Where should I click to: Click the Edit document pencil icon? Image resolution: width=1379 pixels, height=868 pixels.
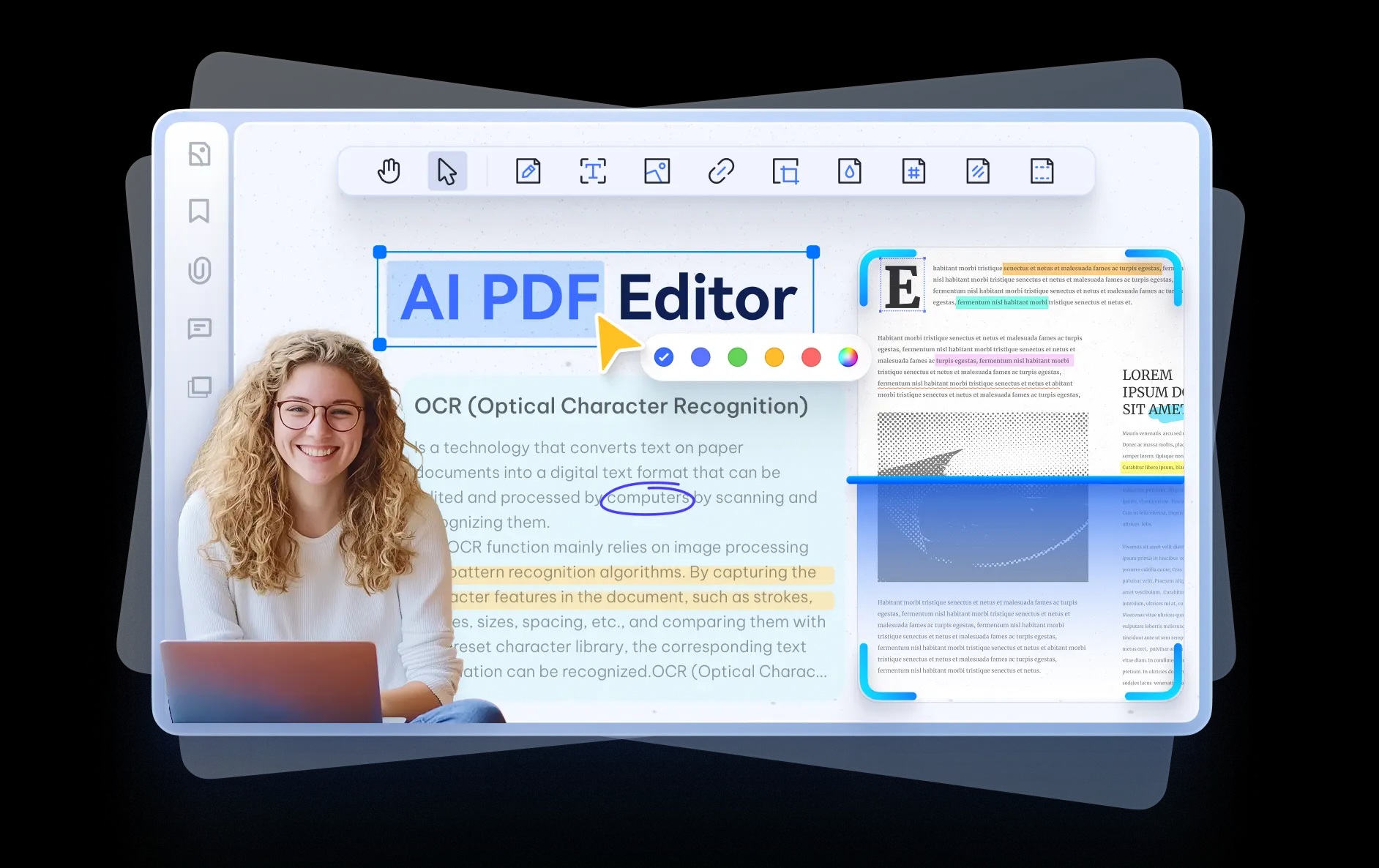pos(528,171)
